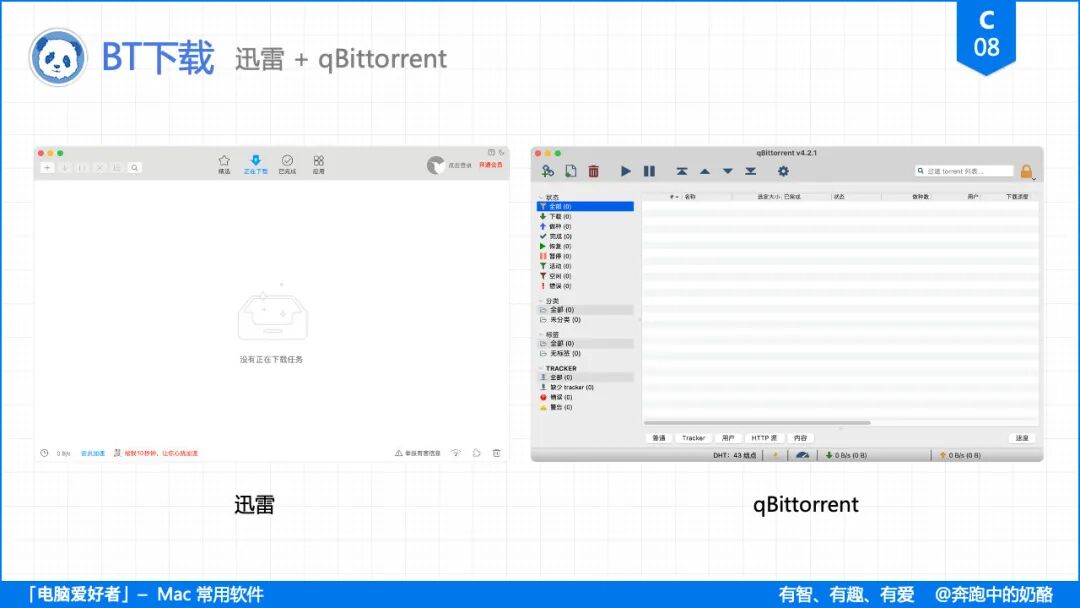
Task: Open qBittorrent settings gear icon
Action: [783, 171]
